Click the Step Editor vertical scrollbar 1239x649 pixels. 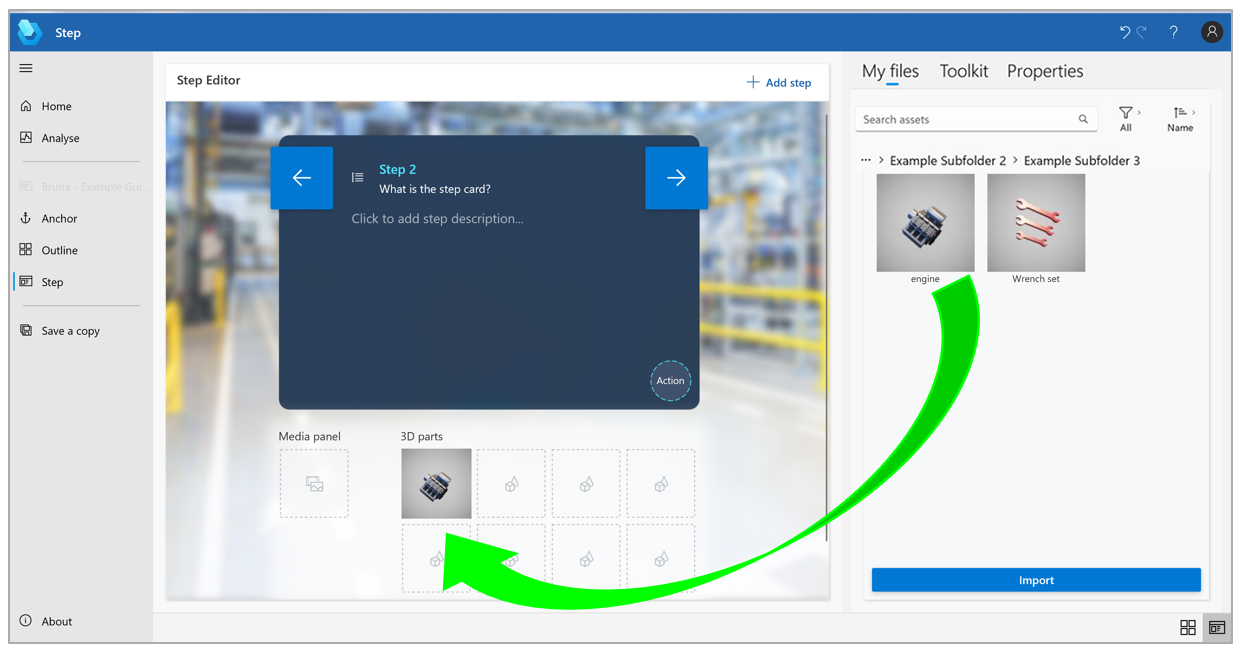827,327
